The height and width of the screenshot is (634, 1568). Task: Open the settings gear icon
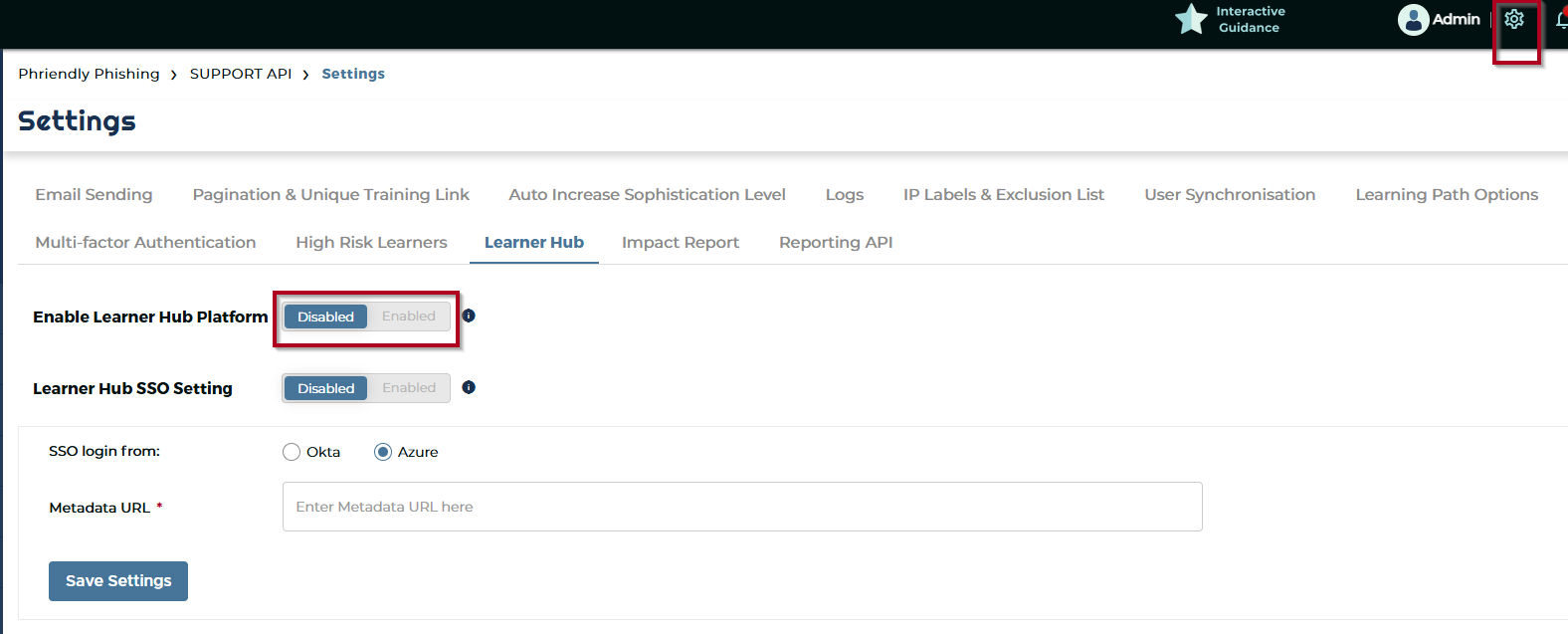(x=1513, y=20)
